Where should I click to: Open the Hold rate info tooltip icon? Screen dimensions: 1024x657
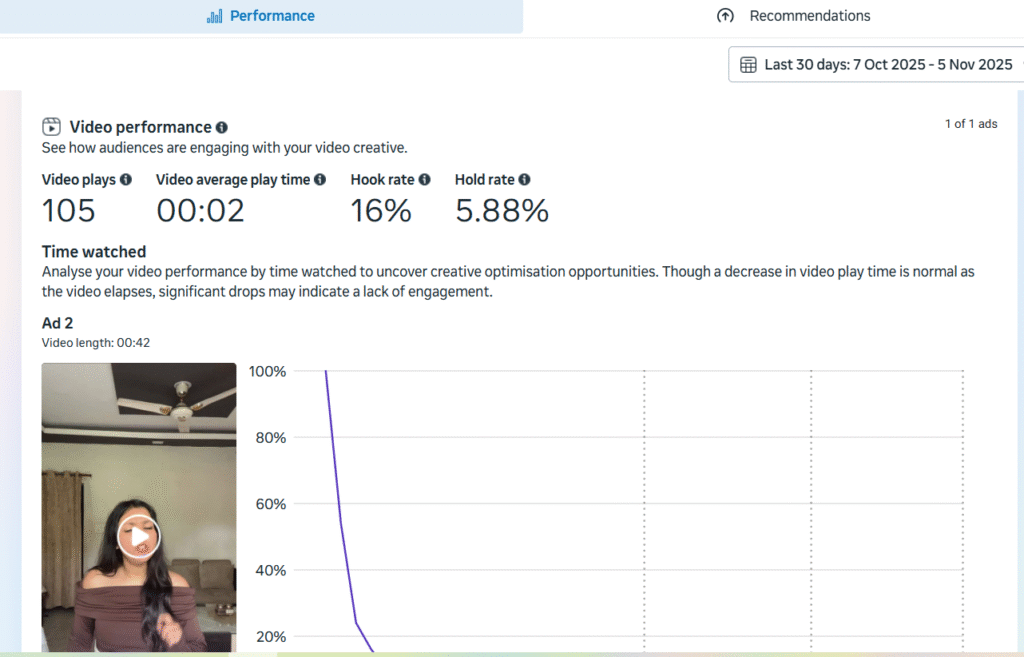click(x=524, y=180)
